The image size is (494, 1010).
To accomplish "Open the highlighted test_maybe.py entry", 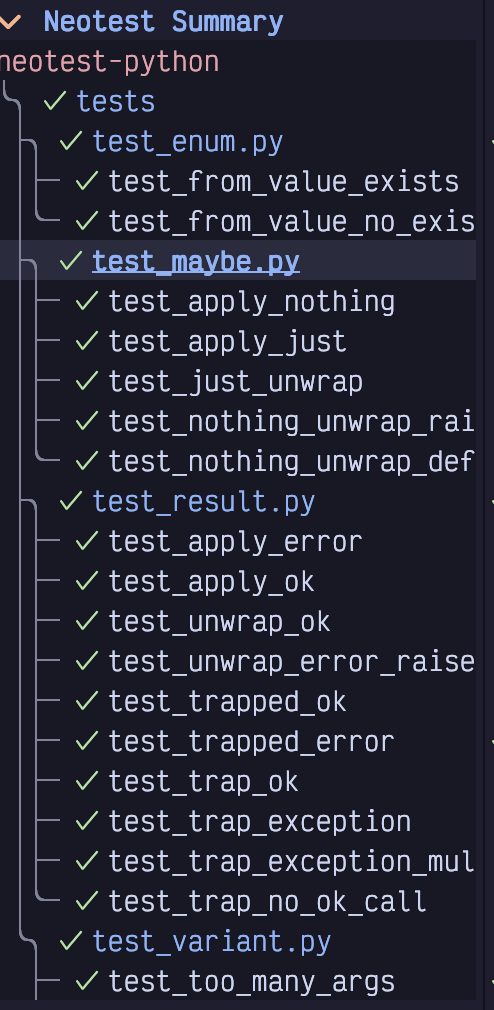I will click(x=196, y=262).
